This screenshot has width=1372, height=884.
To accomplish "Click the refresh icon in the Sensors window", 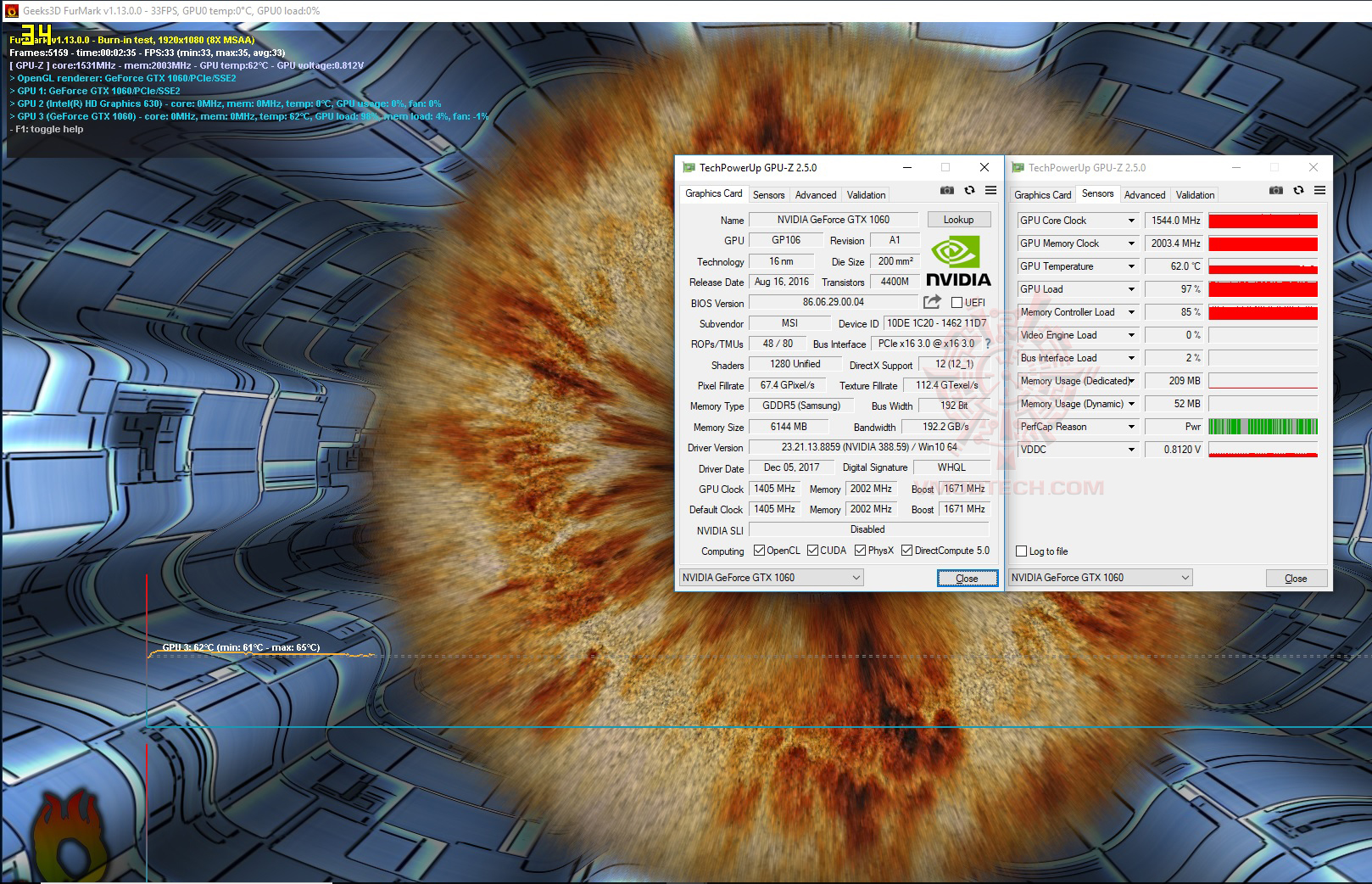I will point(1298,191).
